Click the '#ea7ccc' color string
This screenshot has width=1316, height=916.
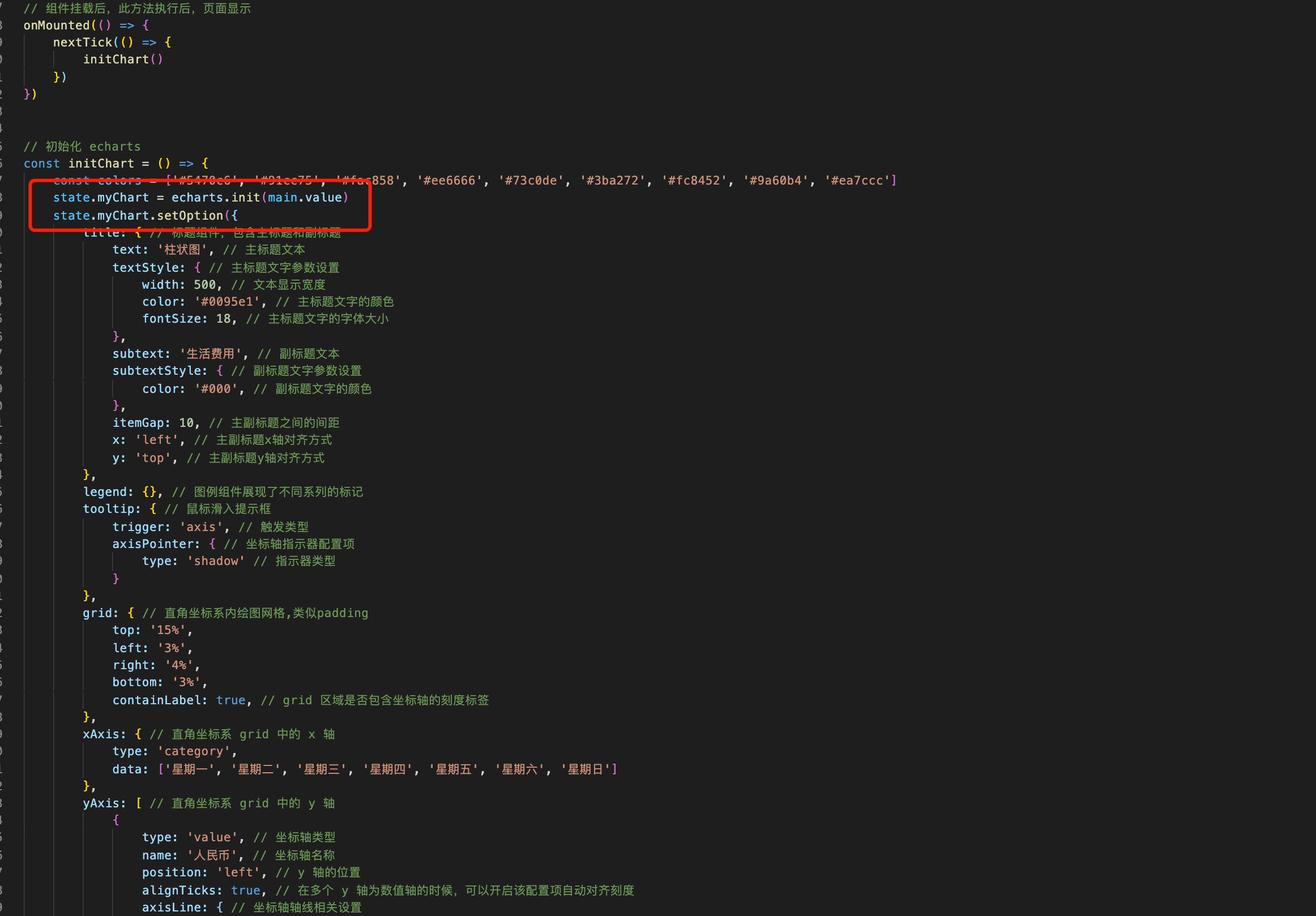[856, 181]
